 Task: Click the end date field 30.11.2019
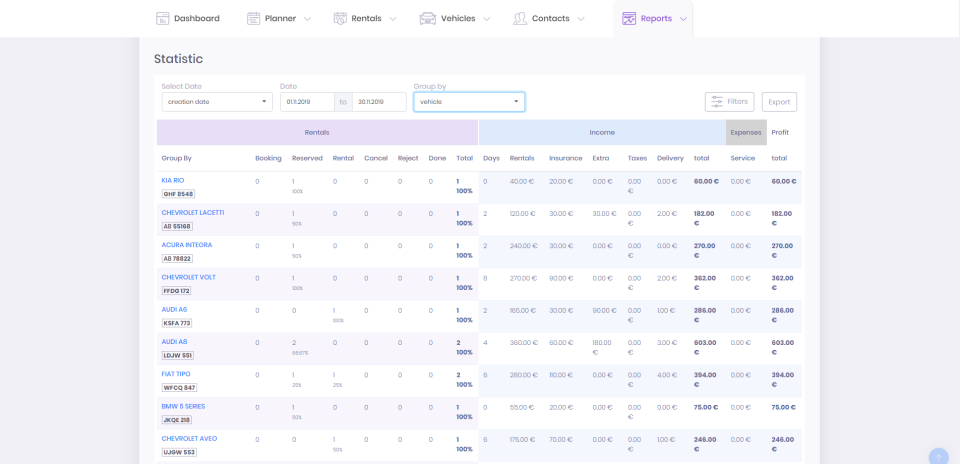379,102
